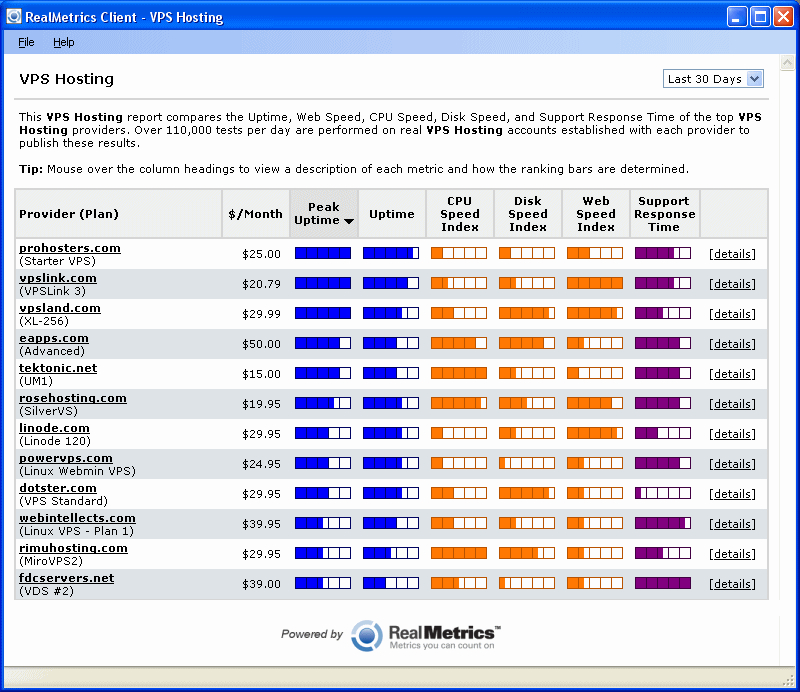Click fdcservers.net Support Response purple bar
The height and width of the screenshot is (692, 800).
[x=663, y=583]
